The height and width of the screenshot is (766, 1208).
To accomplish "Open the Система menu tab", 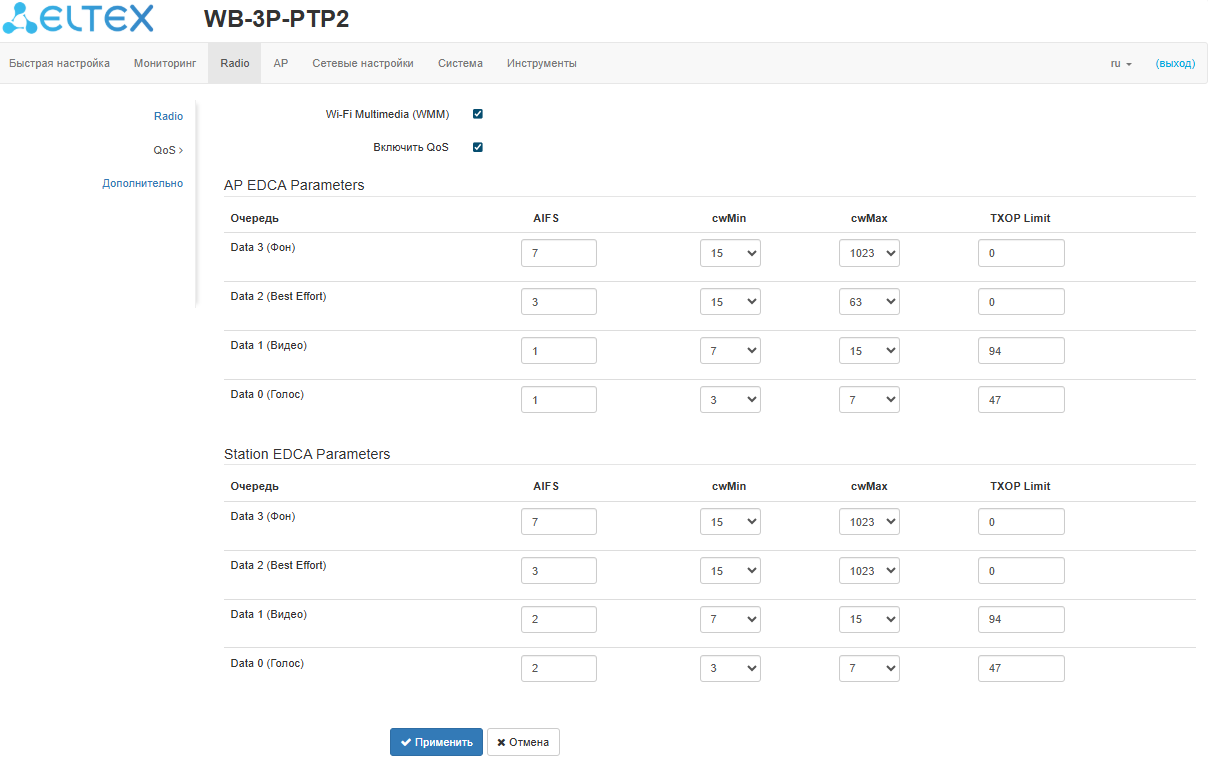I will pyautogui.click(x=460, y=63).
